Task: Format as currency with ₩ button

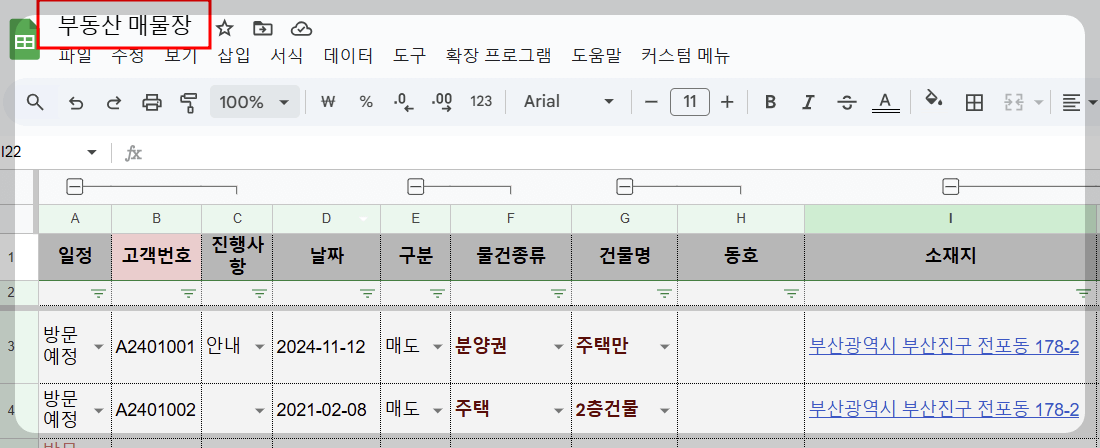Action: pos(326,102)
